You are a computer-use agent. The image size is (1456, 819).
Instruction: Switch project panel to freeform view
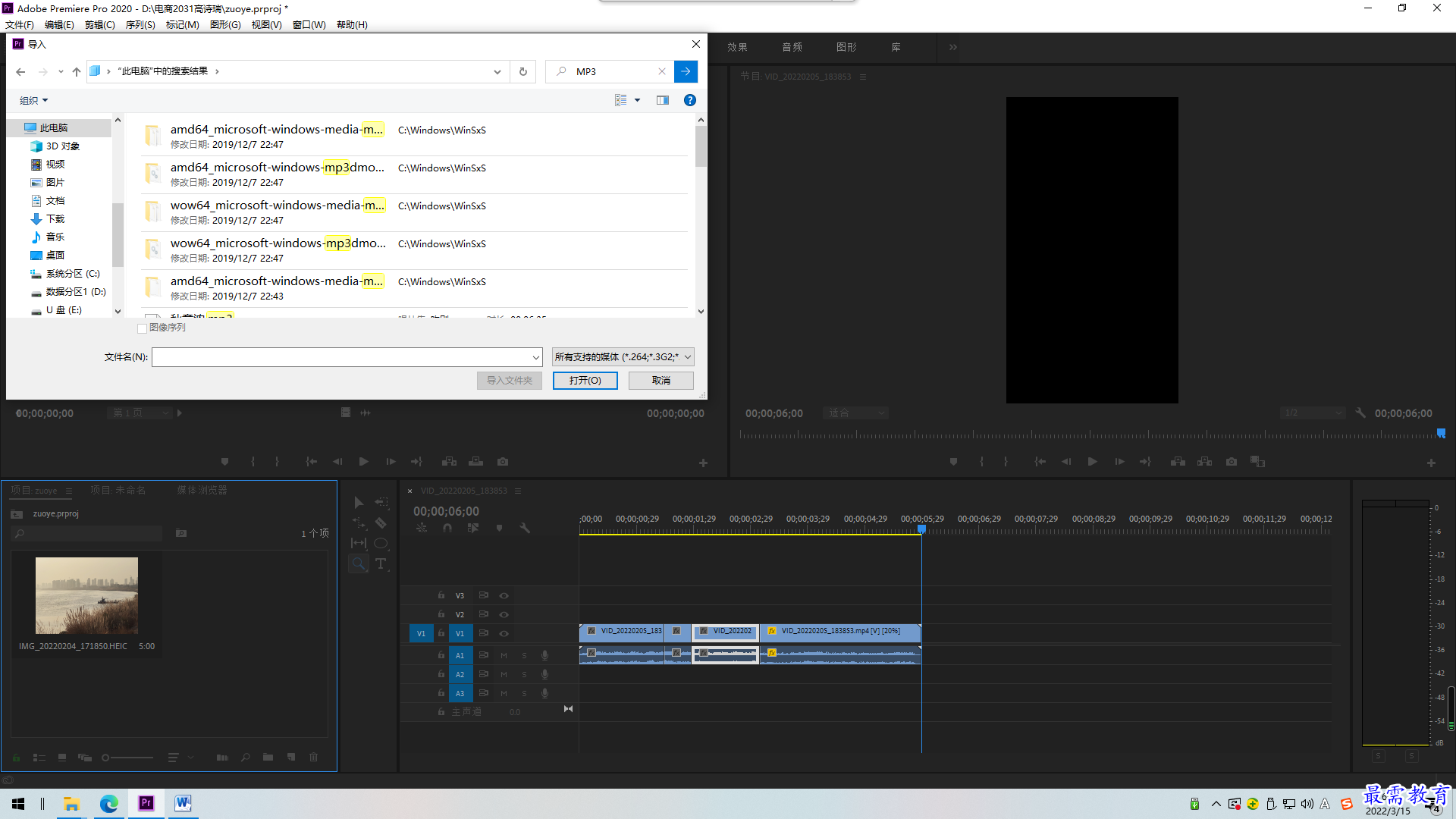coord(85,757)
